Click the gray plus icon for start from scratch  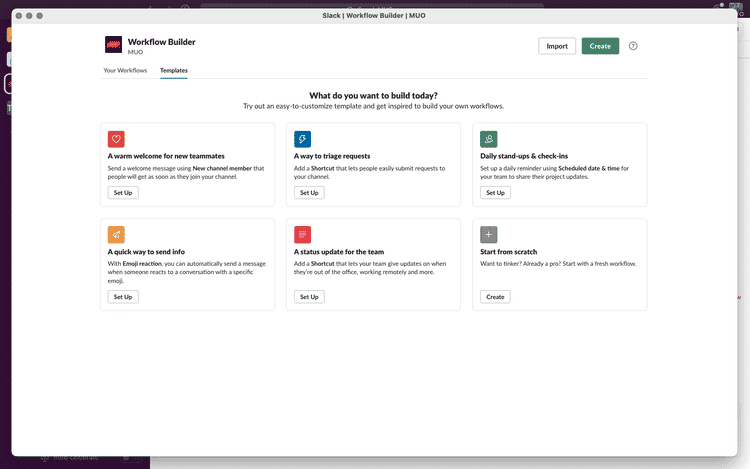coord(488,235)
